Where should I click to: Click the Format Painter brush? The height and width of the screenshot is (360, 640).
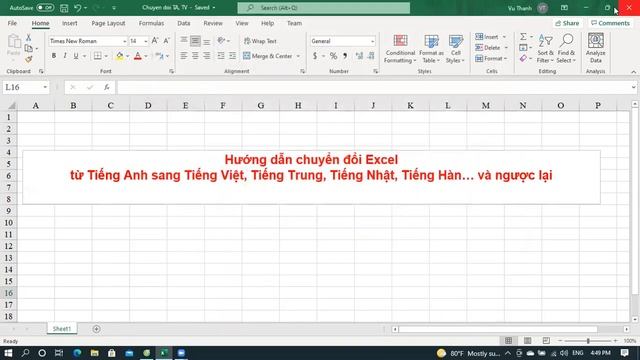[29, 60]
